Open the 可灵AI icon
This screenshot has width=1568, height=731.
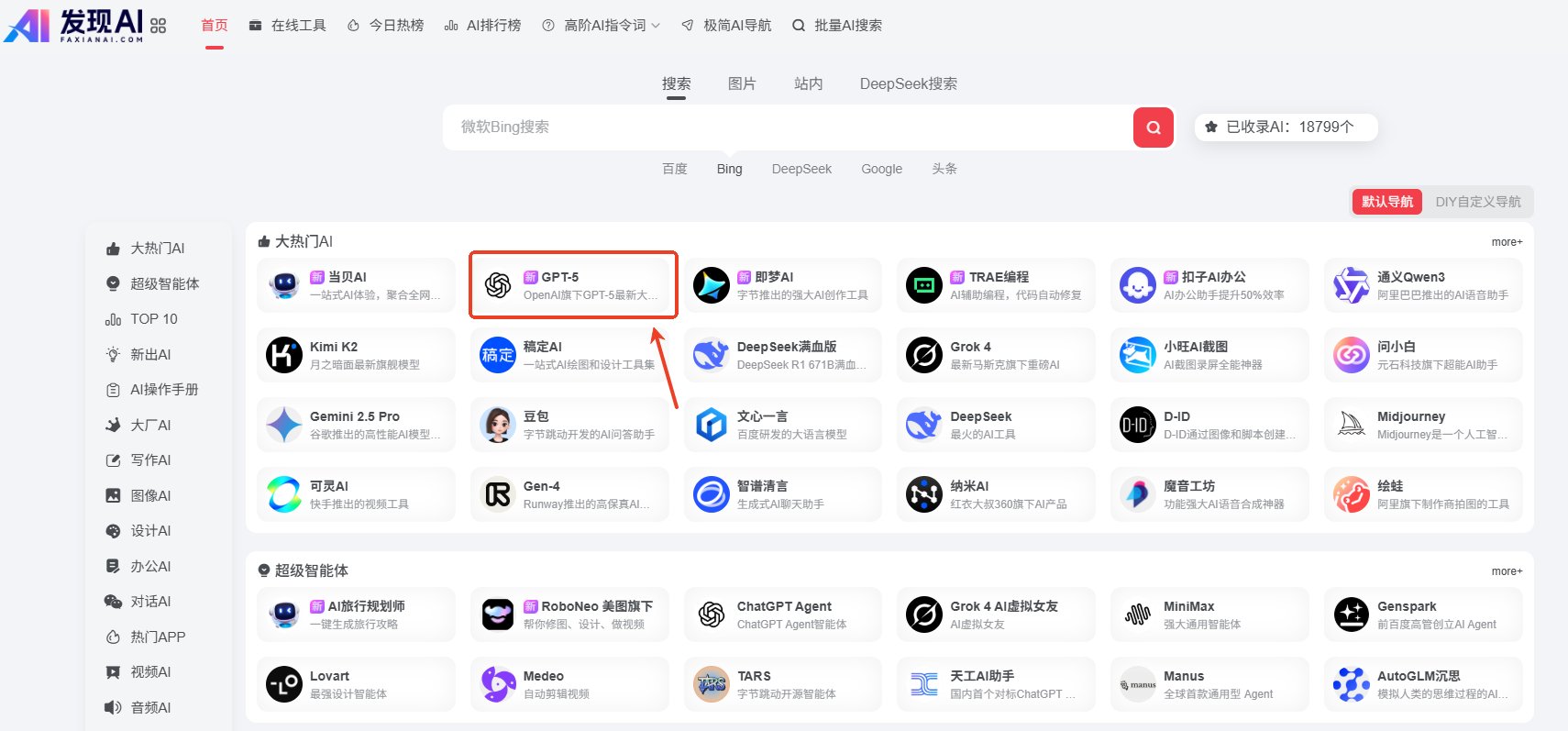click(x=284, y=494)
